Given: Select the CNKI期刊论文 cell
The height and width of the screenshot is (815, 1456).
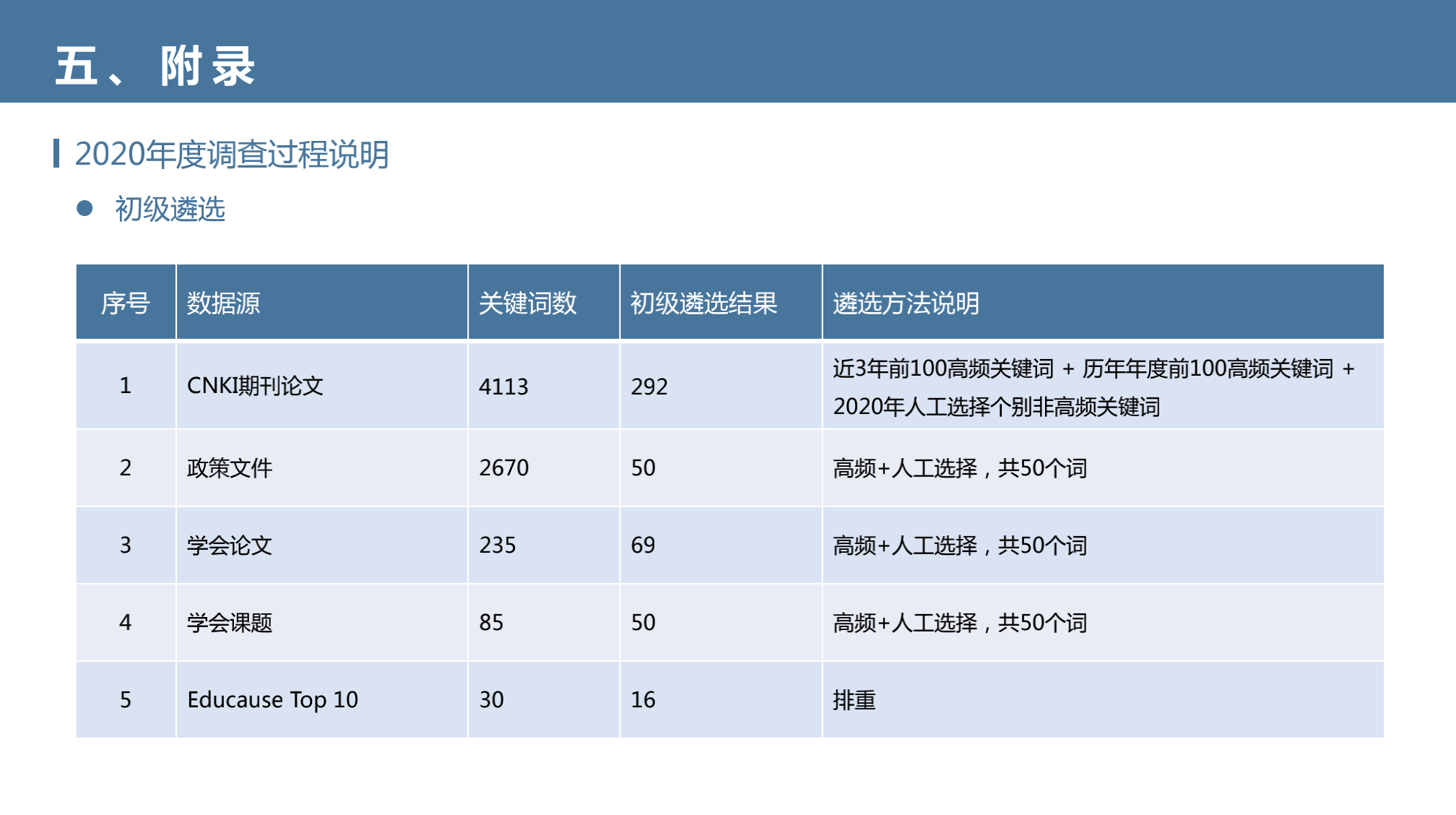Looking at the screenshot, I should tap(255, 386).
